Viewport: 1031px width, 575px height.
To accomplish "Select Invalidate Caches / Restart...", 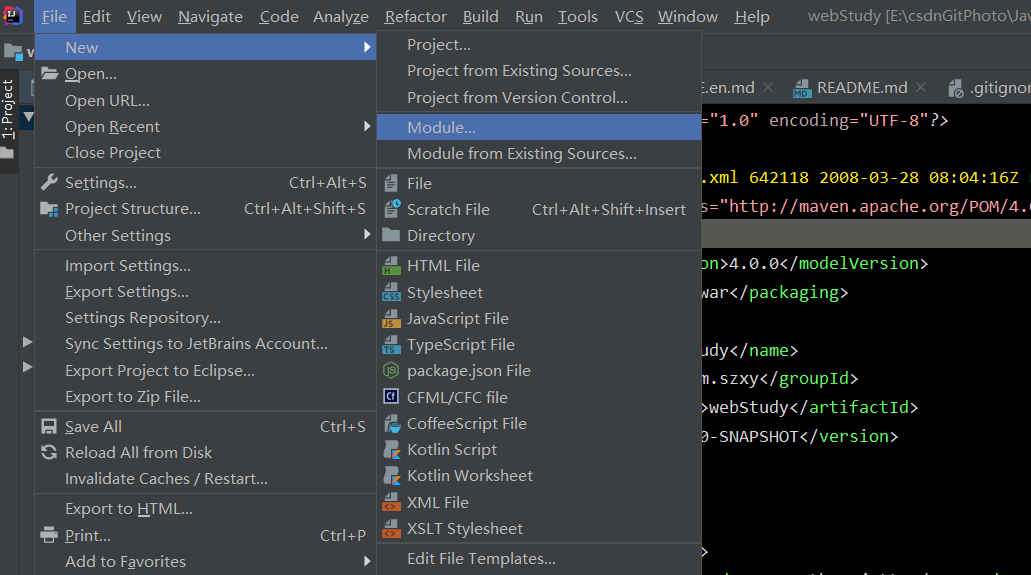I will [x=205, y=478].
